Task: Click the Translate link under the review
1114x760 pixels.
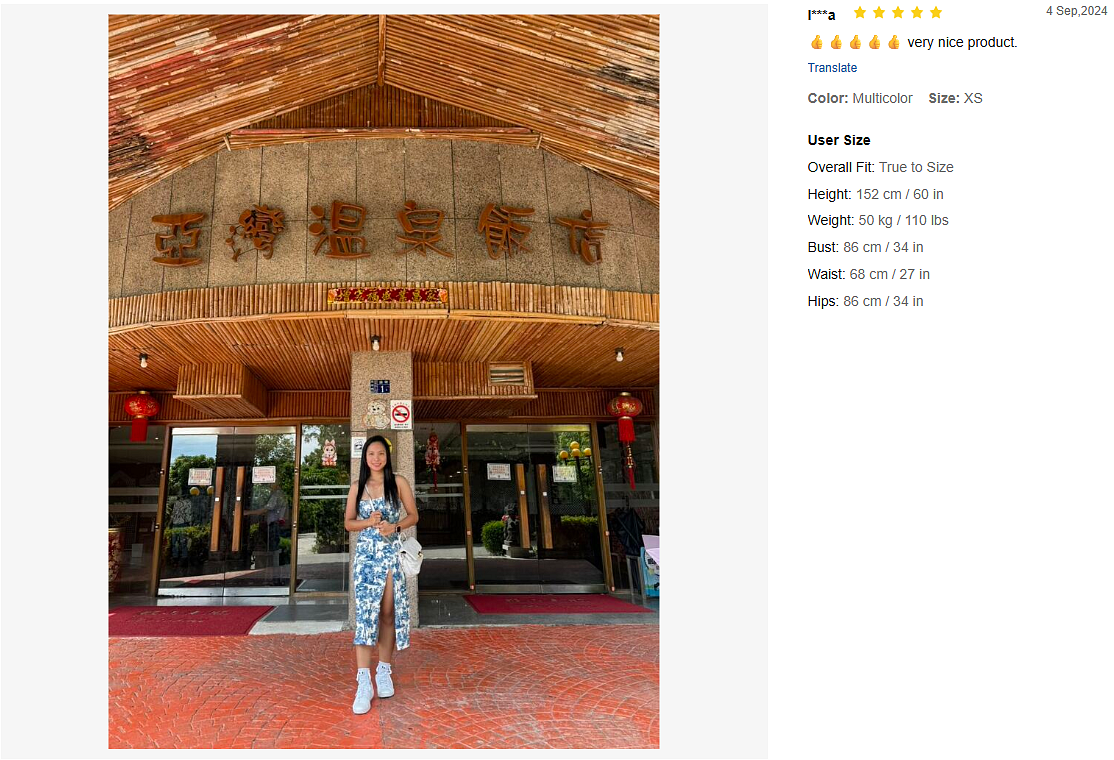Action: point(832,67)
